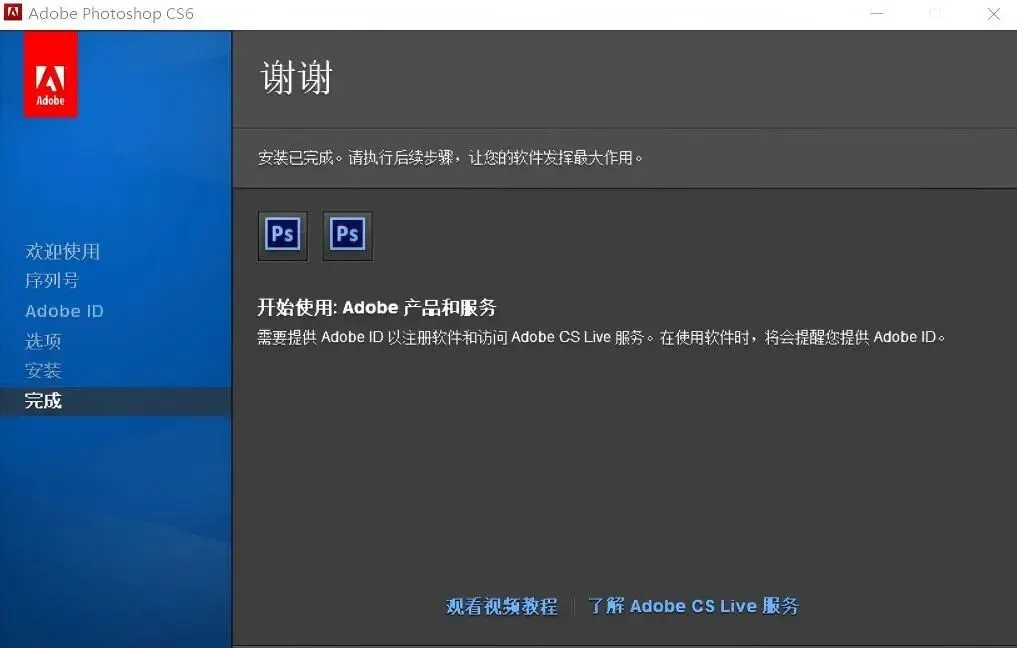This screenshot has width=1017, height=648.
Task: Click the 需要提供 Adobe ID description text
Action: (x=601, y=337)
